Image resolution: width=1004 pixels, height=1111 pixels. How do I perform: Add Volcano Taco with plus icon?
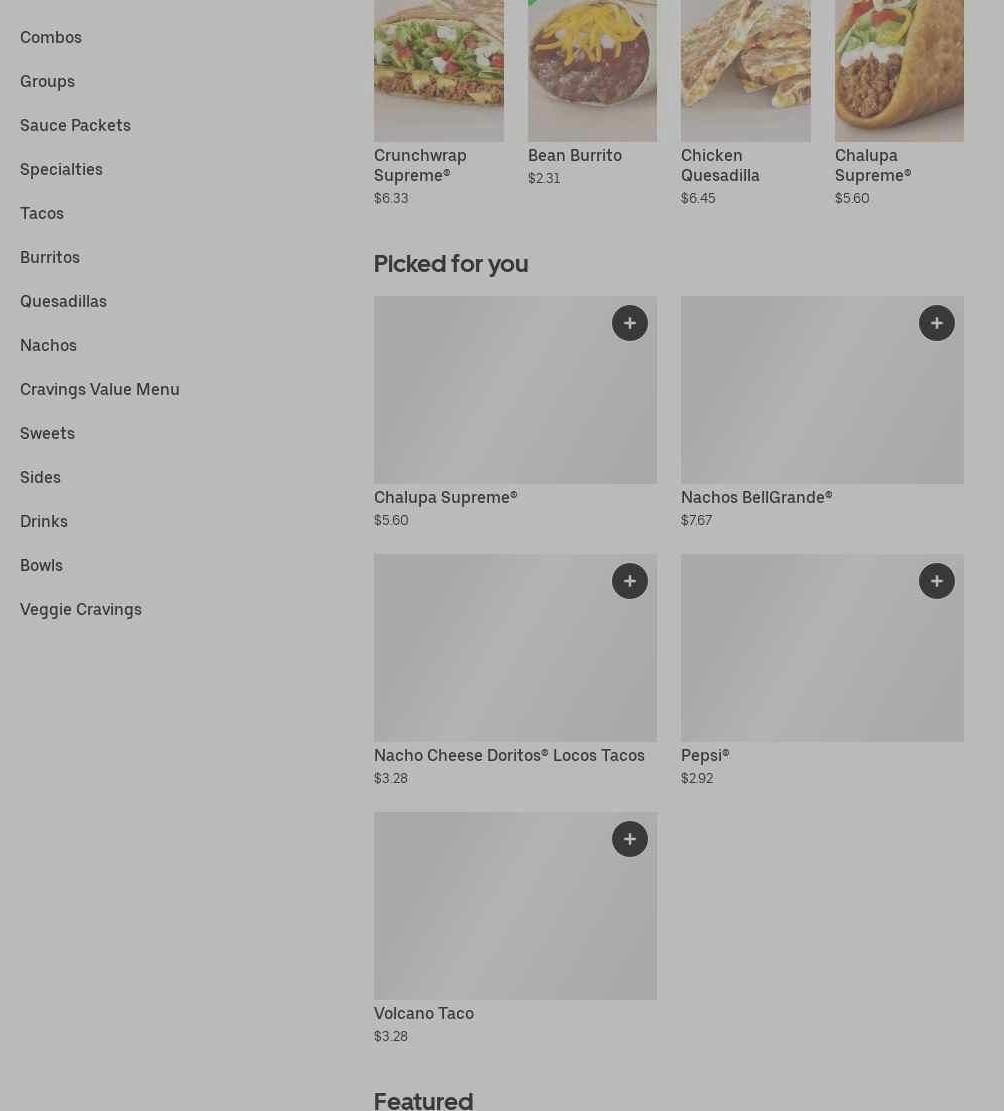[630, 839]
